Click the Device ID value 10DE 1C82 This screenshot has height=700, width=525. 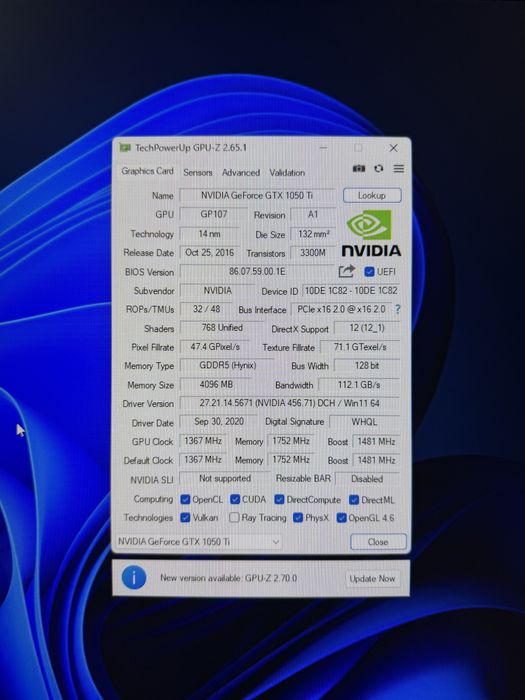coord(351,291)
